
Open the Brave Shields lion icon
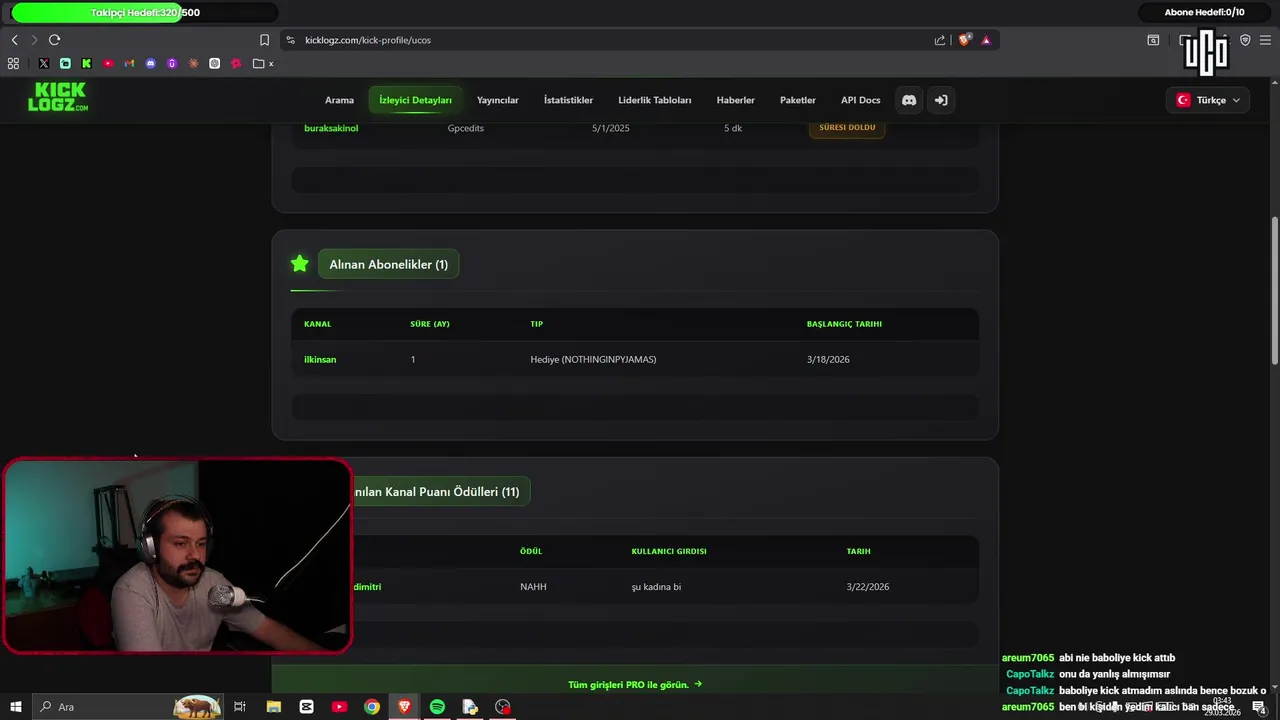[964, 40]
